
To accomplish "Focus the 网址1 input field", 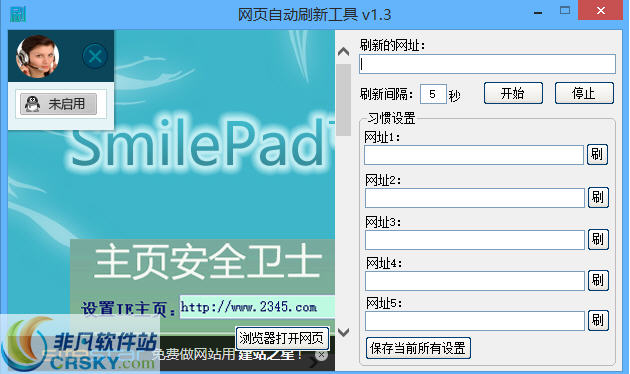I will 474,155.
